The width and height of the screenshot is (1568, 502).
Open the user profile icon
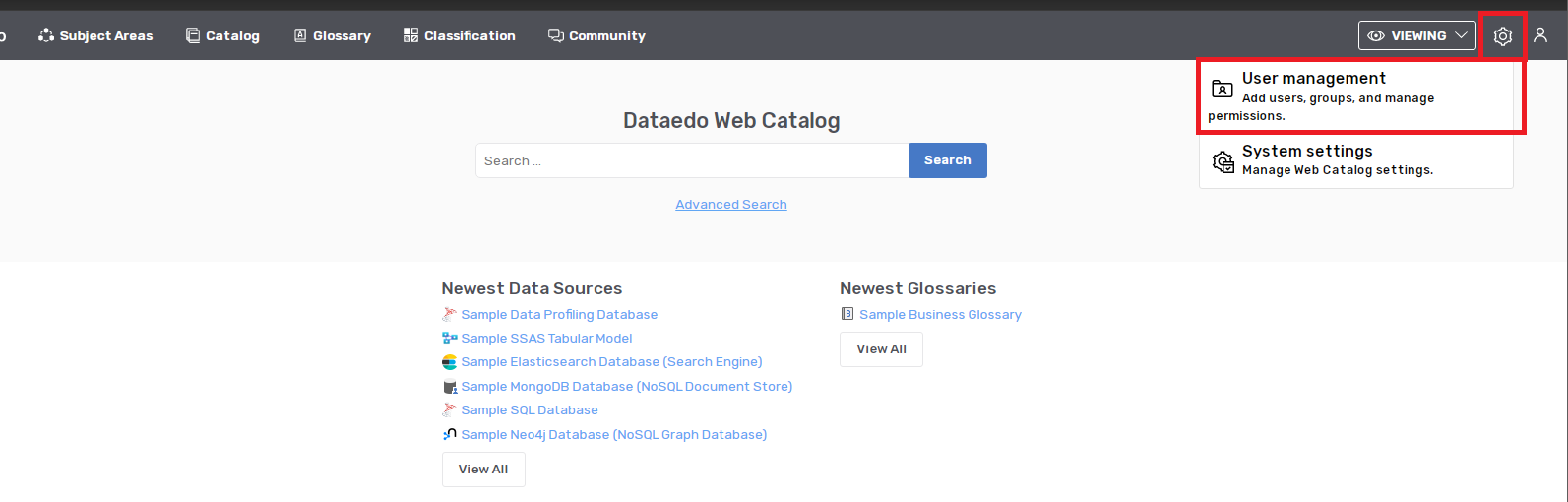[1540, 35]
